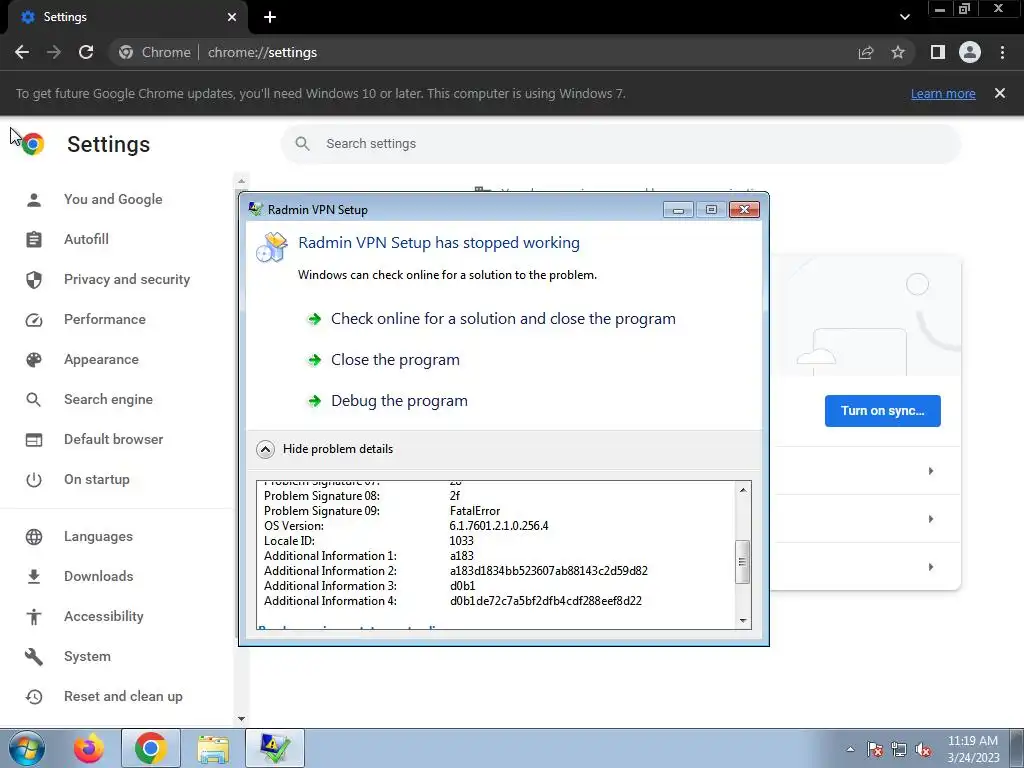
Task: Open the Action Center flag icon
Action: coord(875,749)
